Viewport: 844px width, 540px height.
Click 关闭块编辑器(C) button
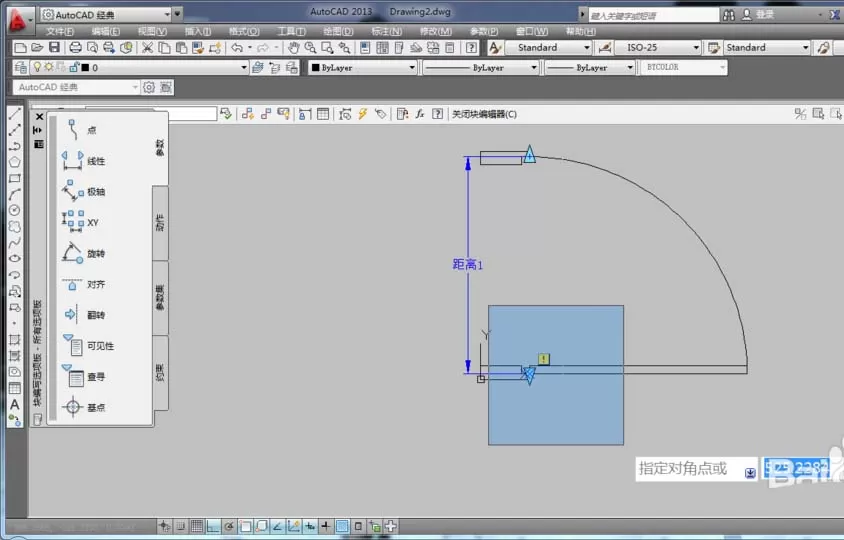[x=484, y=114]
